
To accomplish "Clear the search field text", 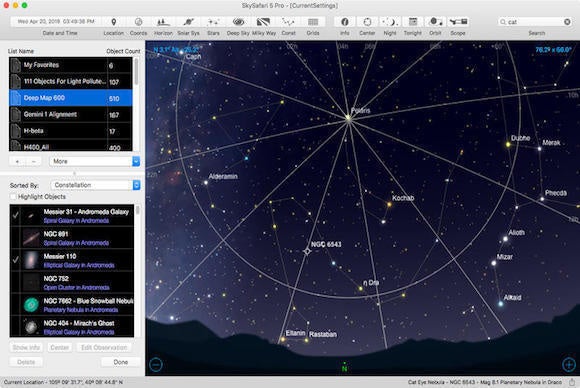I will [567, 22].
